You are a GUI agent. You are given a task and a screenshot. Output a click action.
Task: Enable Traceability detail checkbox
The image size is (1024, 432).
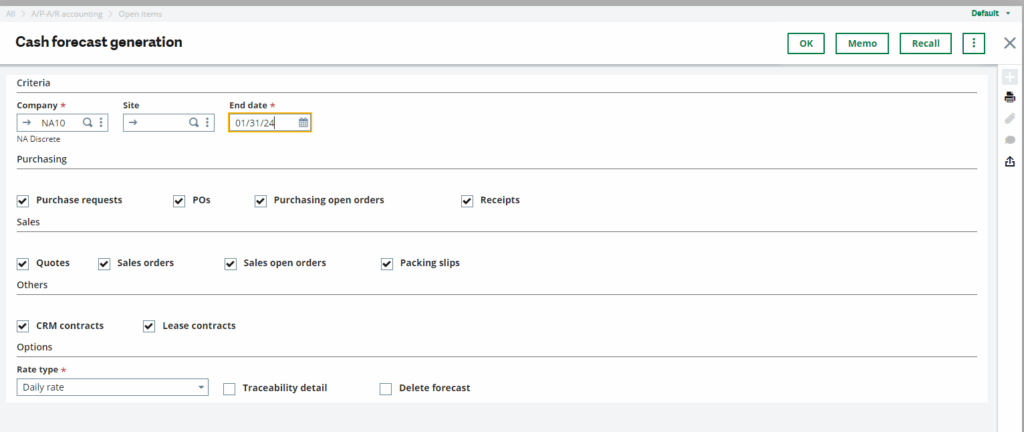tap(229, 389)
